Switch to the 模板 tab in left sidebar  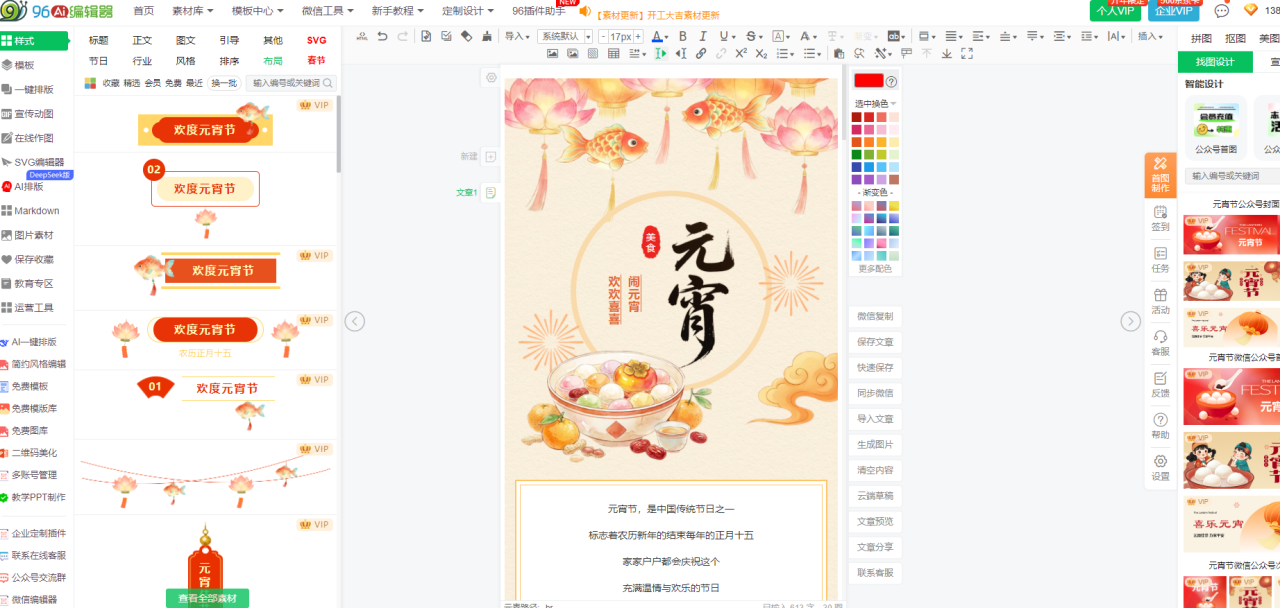coord(25,65)
